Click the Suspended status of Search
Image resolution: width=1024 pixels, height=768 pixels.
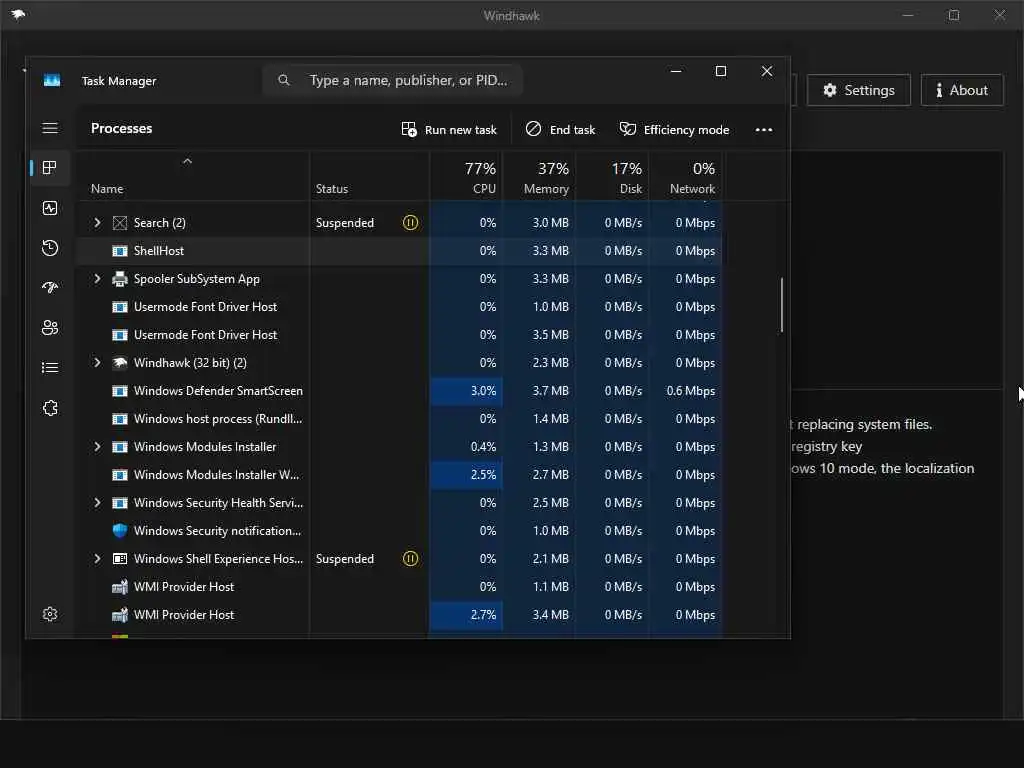(345, 223)
